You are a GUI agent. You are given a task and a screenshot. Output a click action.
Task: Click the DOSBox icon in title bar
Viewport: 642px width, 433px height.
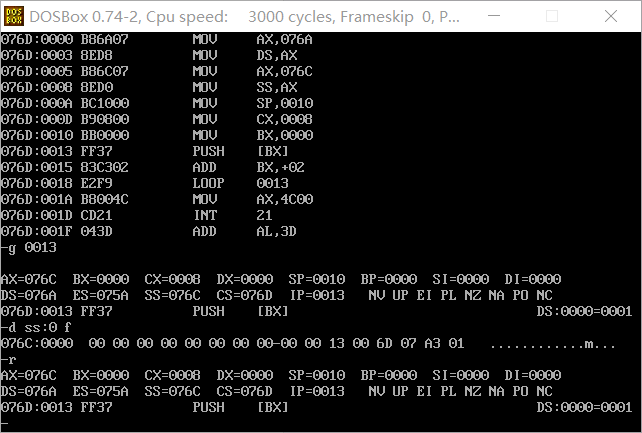pos(14,16)
